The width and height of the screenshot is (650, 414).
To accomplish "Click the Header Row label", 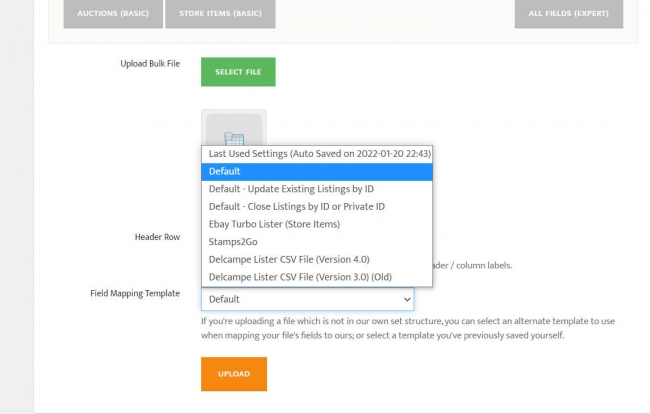I will [157, 237].
